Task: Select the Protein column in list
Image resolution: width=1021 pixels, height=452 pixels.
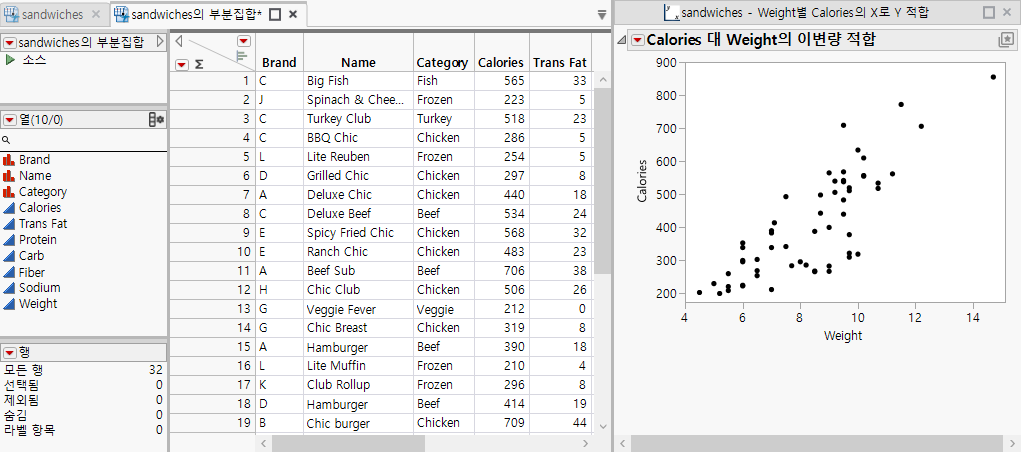Action: pos(38,240)
